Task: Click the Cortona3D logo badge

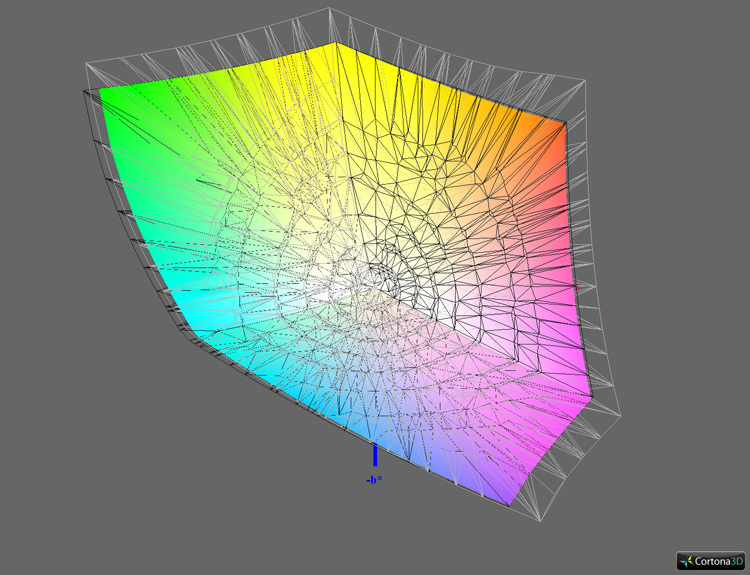Action: tap(711, 561)
